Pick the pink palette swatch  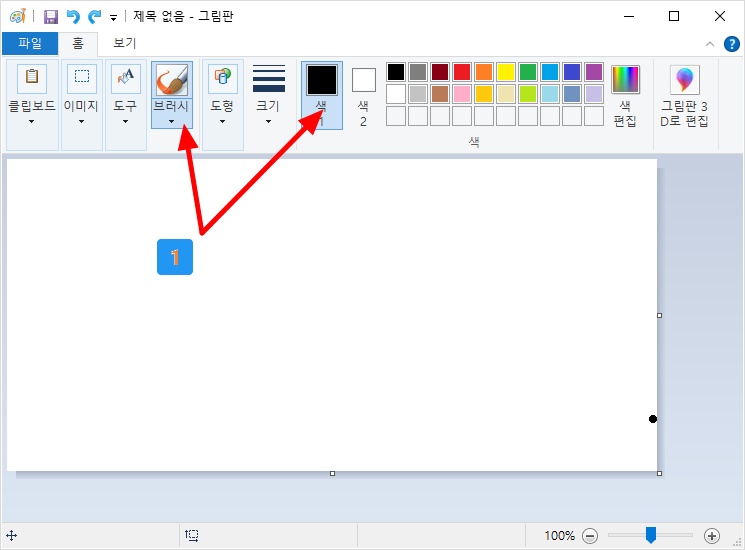[462, 94]
